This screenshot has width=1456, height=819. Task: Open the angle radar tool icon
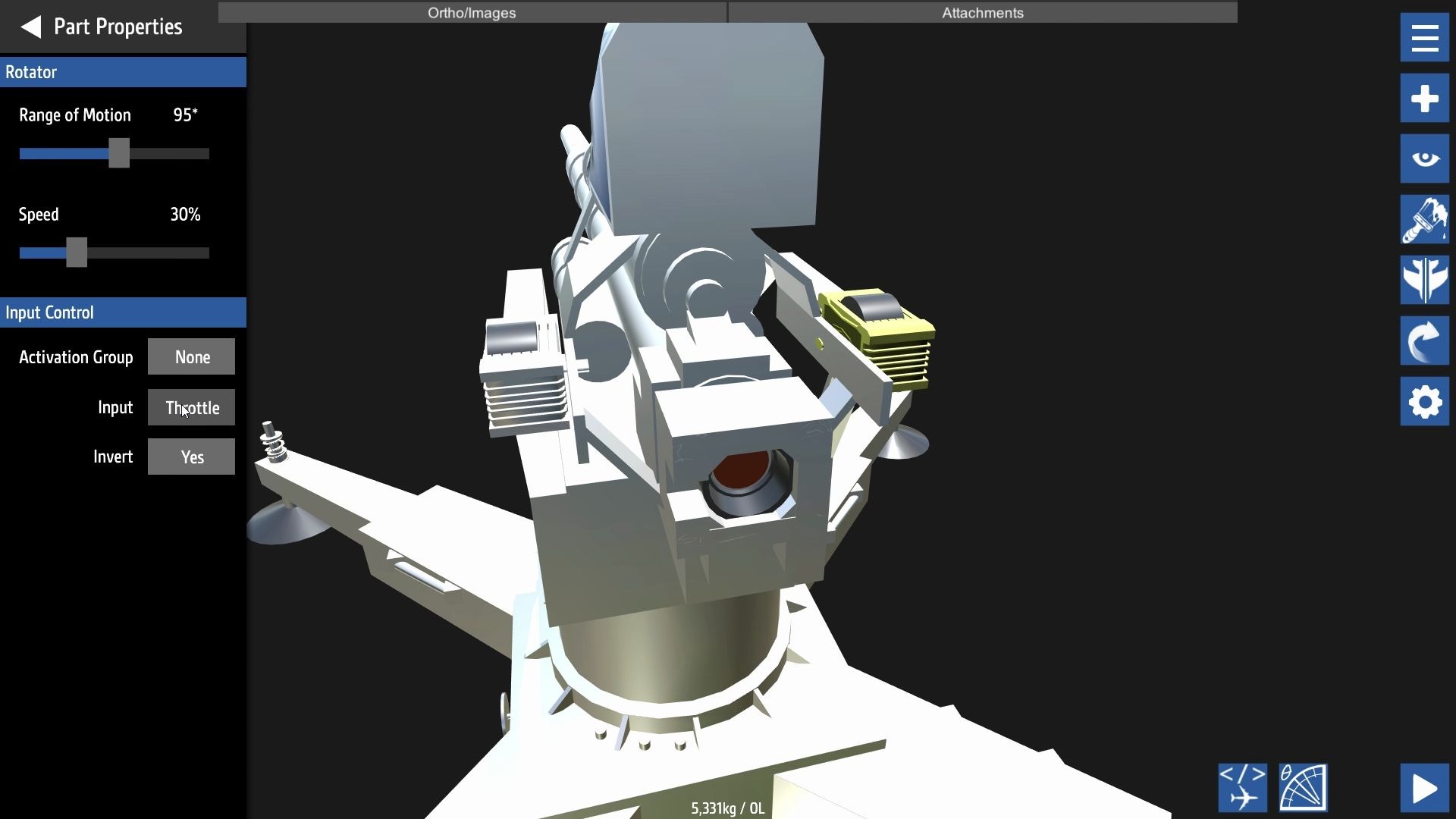(x=1303, y=787)
